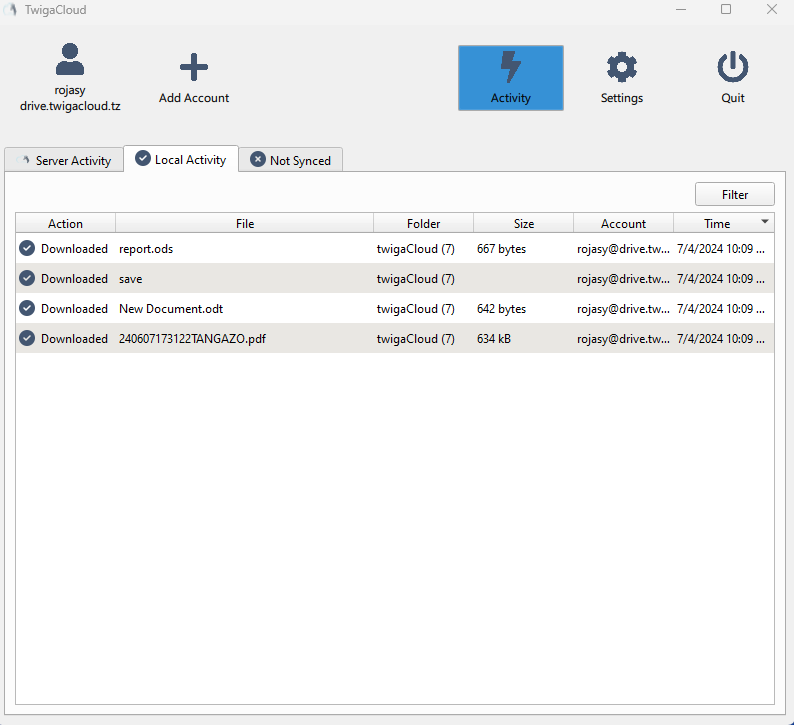Click the X icon on Not Synced tab

point(258,159)
